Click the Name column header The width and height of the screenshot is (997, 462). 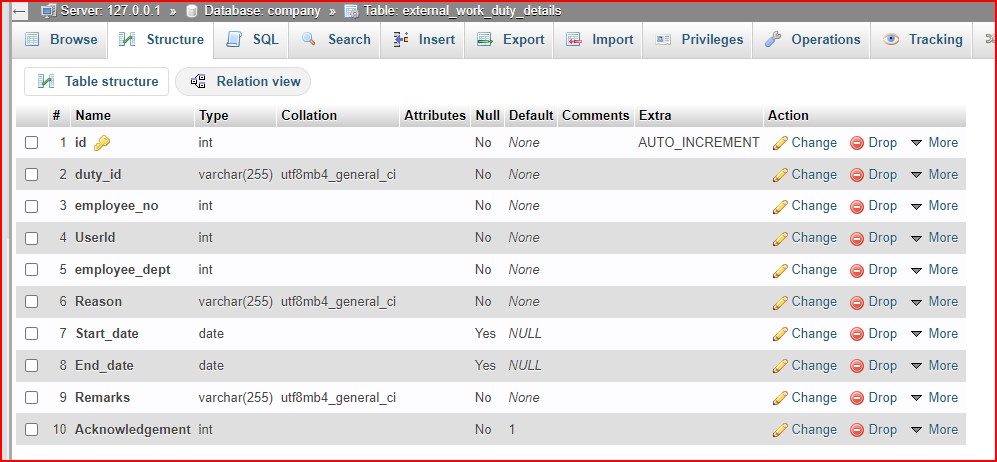(x=93, y=116)
